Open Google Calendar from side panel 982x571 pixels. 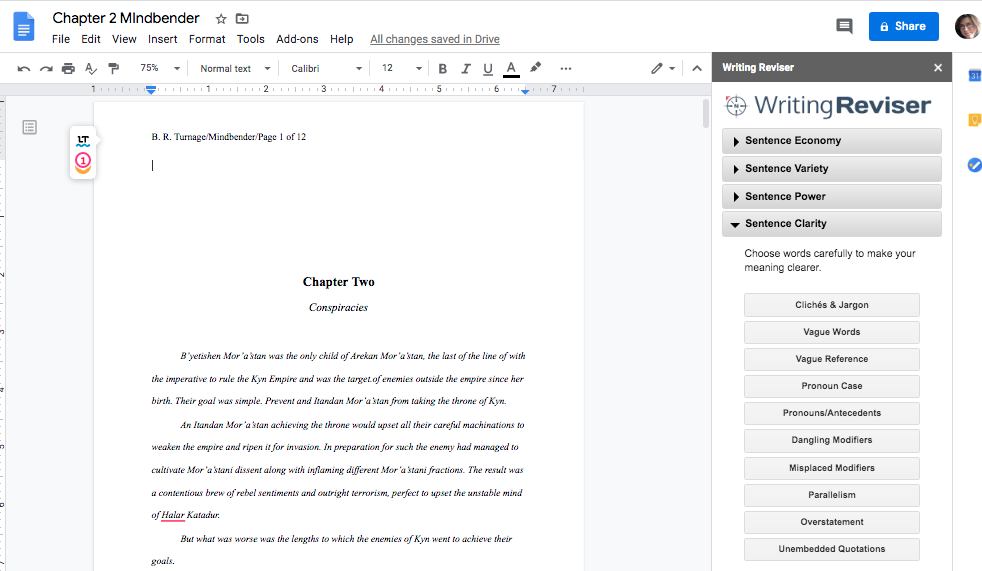(973, 76)
